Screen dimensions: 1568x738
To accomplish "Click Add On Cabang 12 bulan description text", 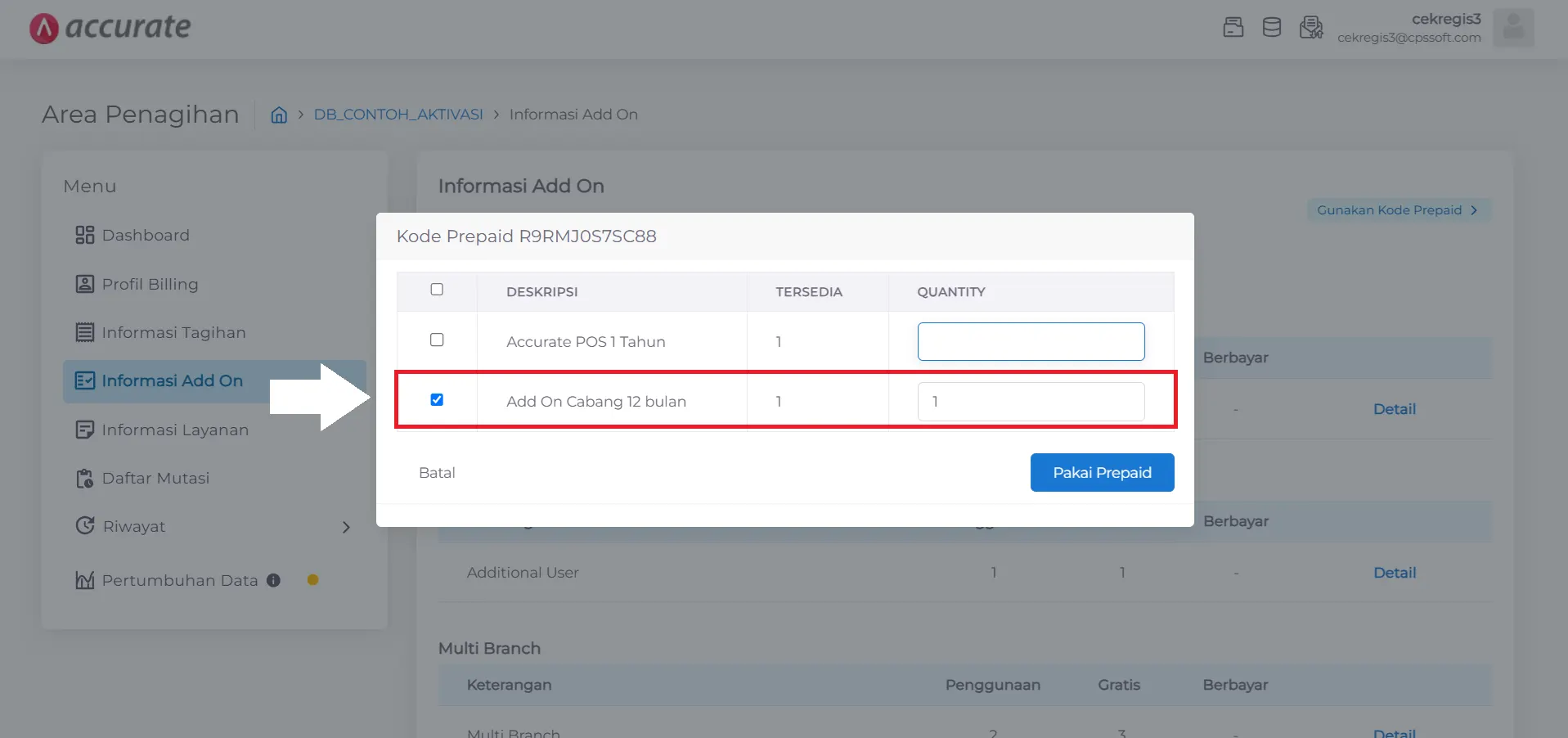I will click(x=596, y=402).
